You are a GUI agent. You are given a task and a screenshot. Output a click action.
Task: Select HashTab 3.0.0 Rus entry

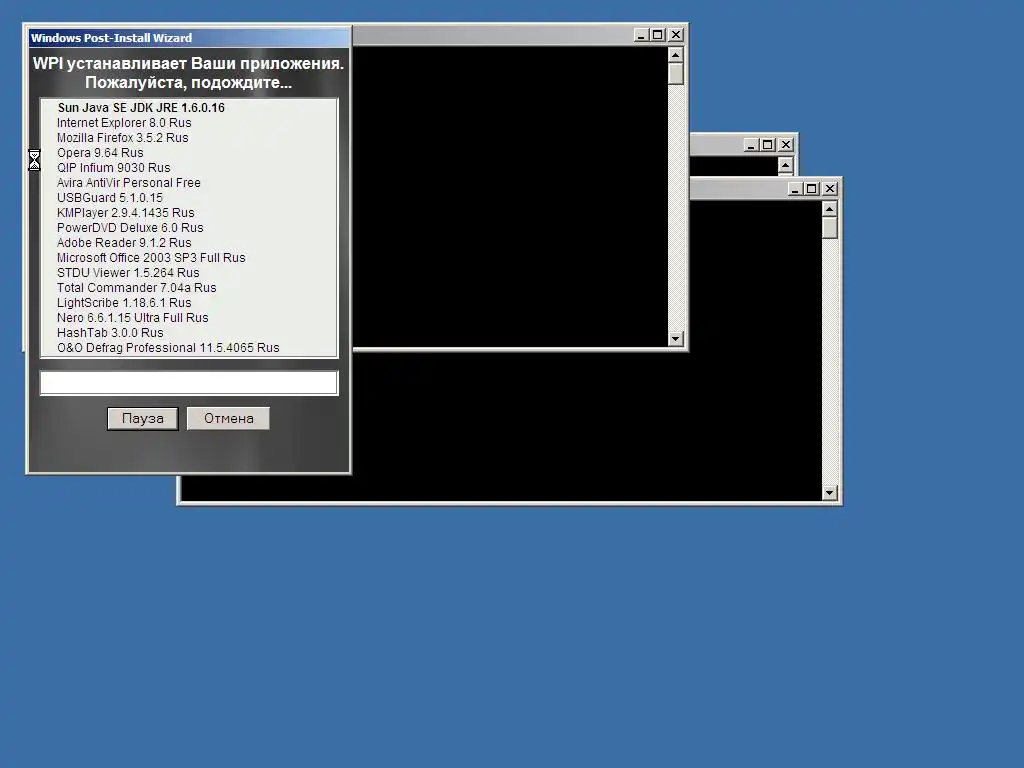(110, 333)
